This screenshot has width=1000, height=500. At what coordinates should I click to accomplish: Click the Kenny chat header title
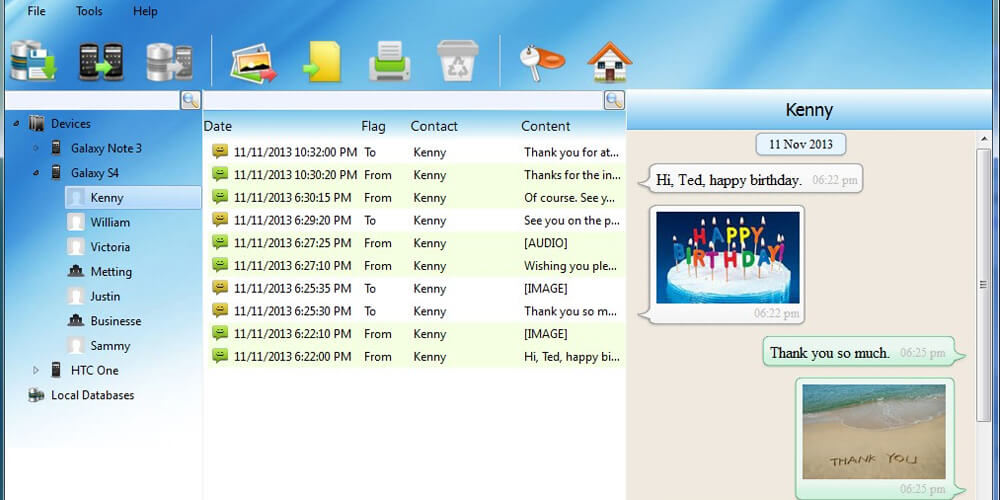pyautogui.click(x=809, y=110)
